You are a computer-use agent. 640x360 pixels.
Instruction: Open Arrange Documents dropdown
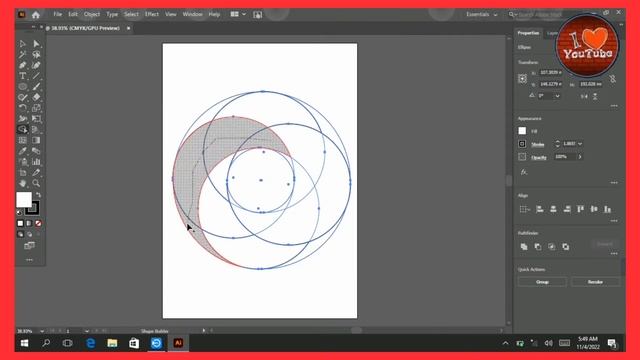click(238, 14)
